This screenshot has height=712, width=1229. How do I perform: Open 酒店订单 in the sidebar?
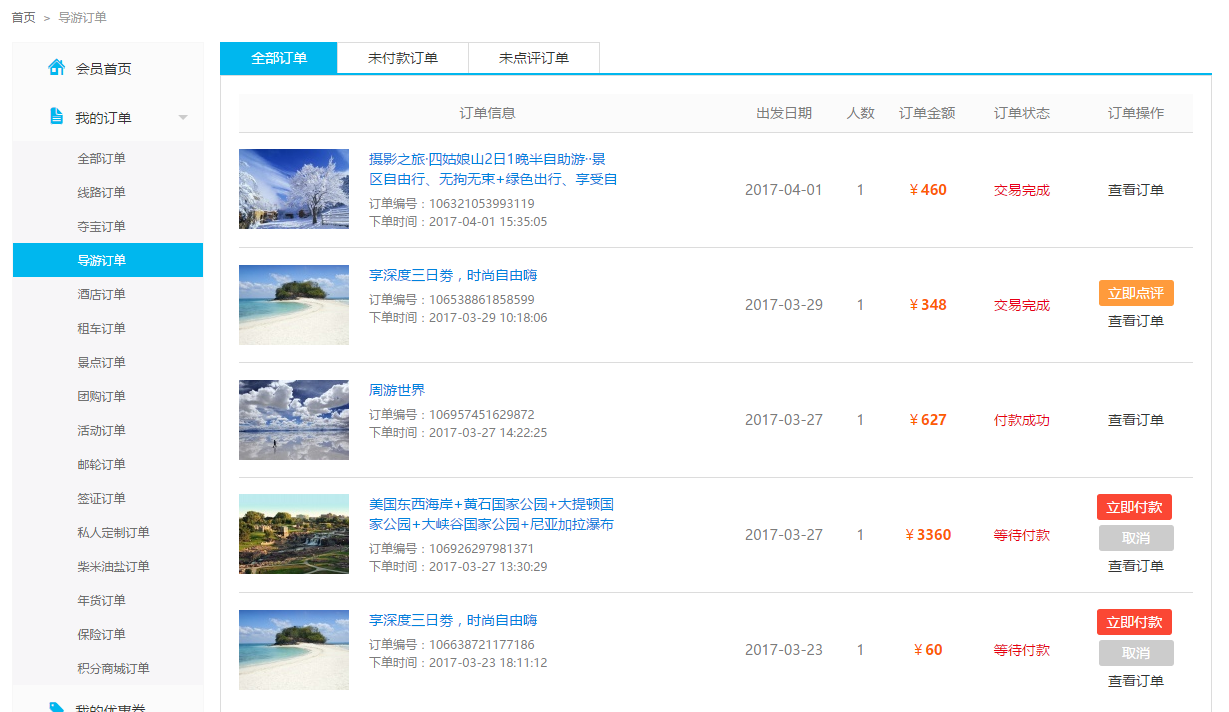102,294
